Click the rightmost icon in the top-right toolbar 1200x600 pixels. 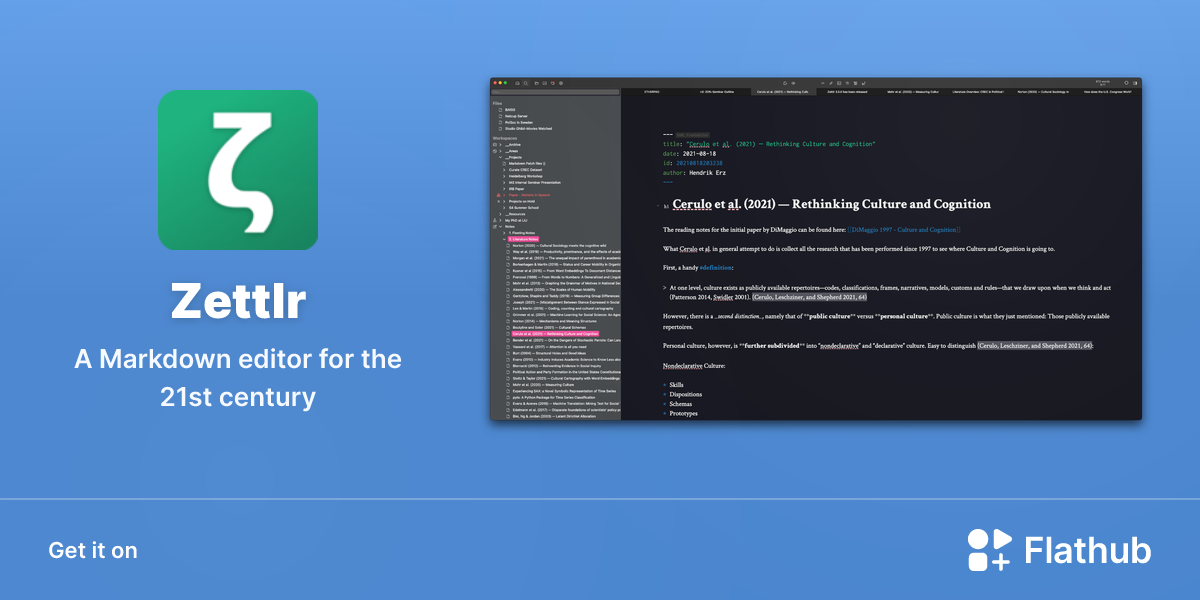tap(1135, 83)
